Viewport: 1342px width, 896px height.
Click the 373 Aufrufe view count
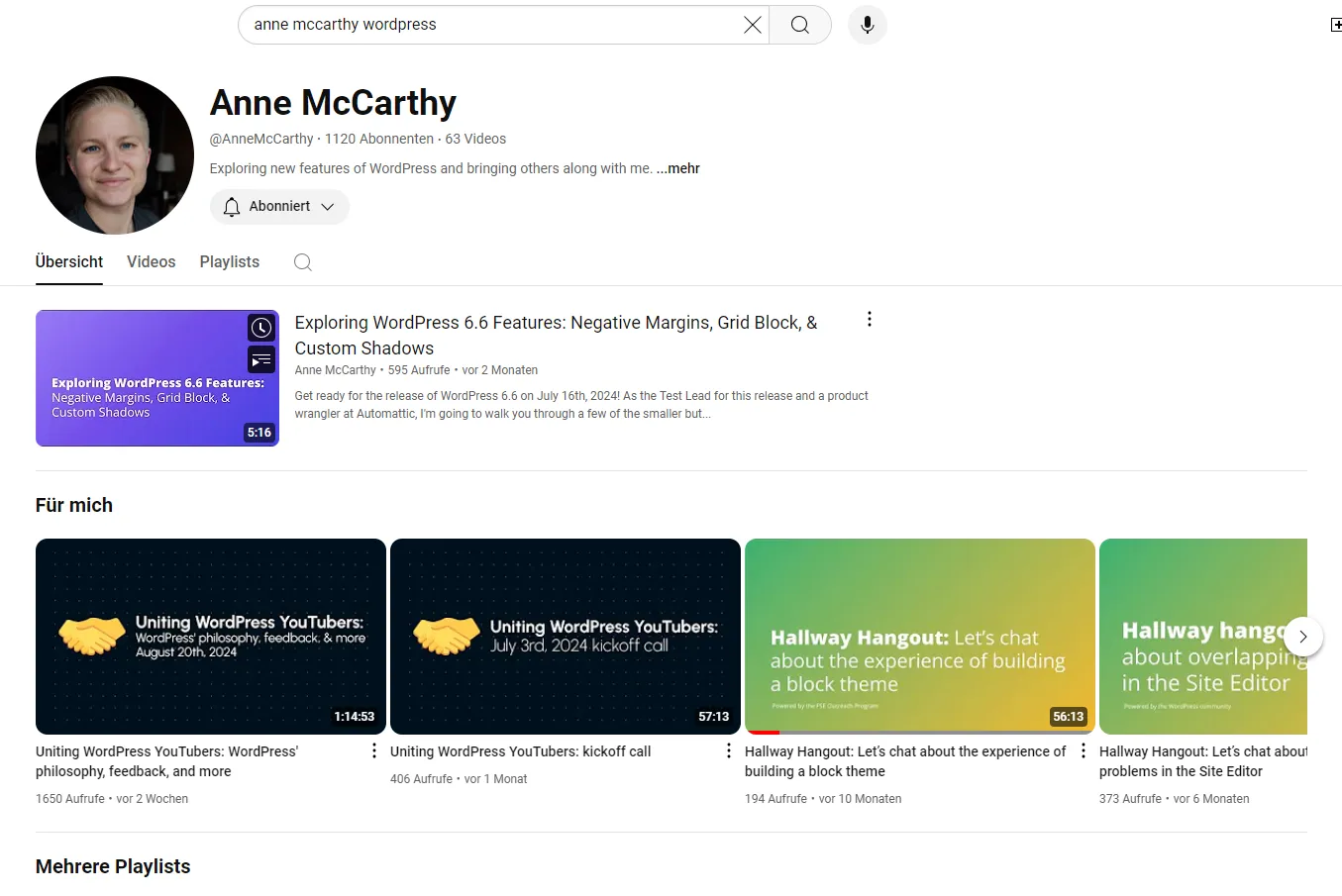(x=1130, y=799)
